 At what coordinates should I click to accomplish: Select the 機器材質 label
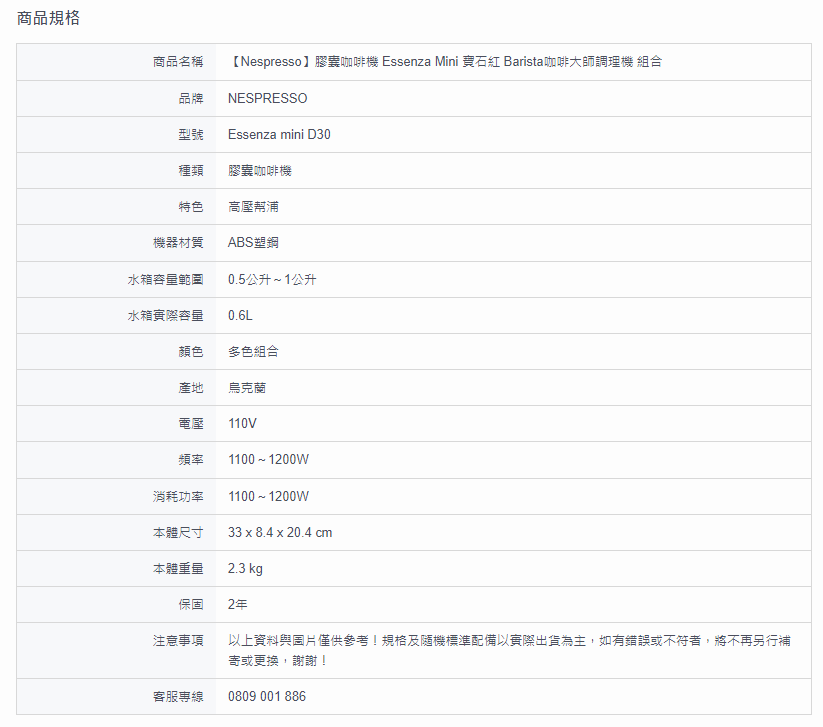178,243
